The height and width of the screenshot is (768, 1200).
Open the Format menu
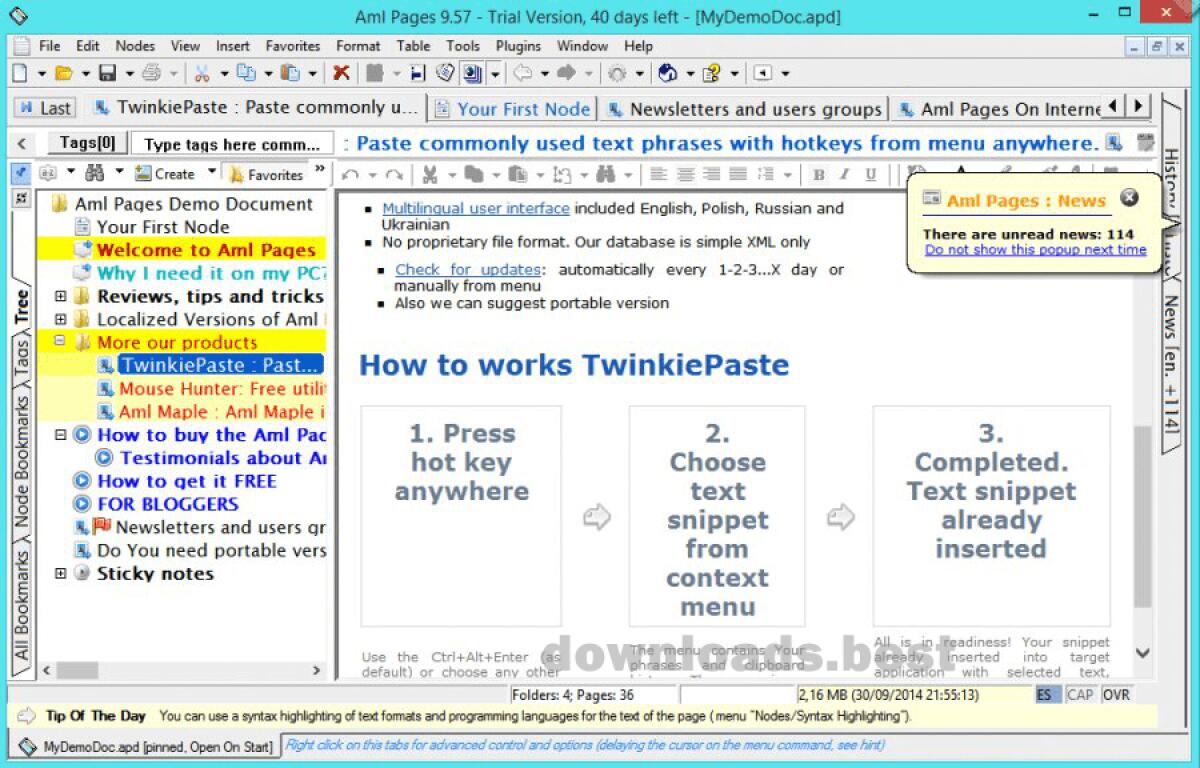pos(357,46)
